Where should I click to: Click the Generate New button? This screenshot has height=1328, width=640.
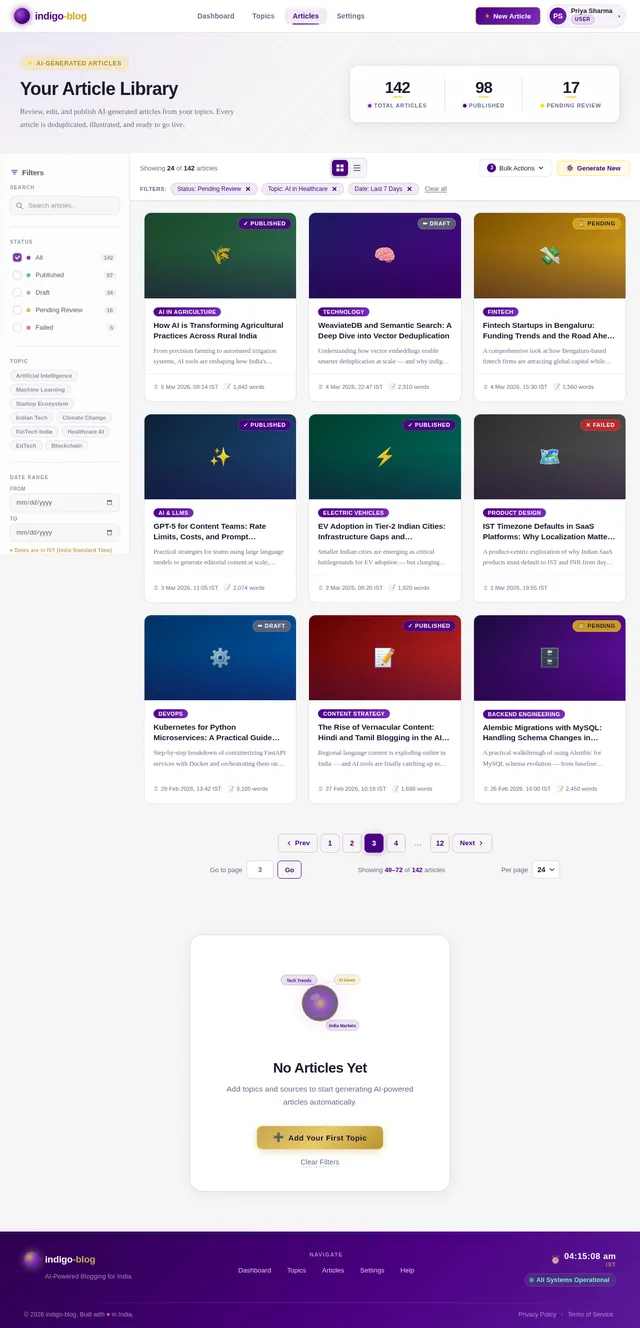[x=593, y=168]
